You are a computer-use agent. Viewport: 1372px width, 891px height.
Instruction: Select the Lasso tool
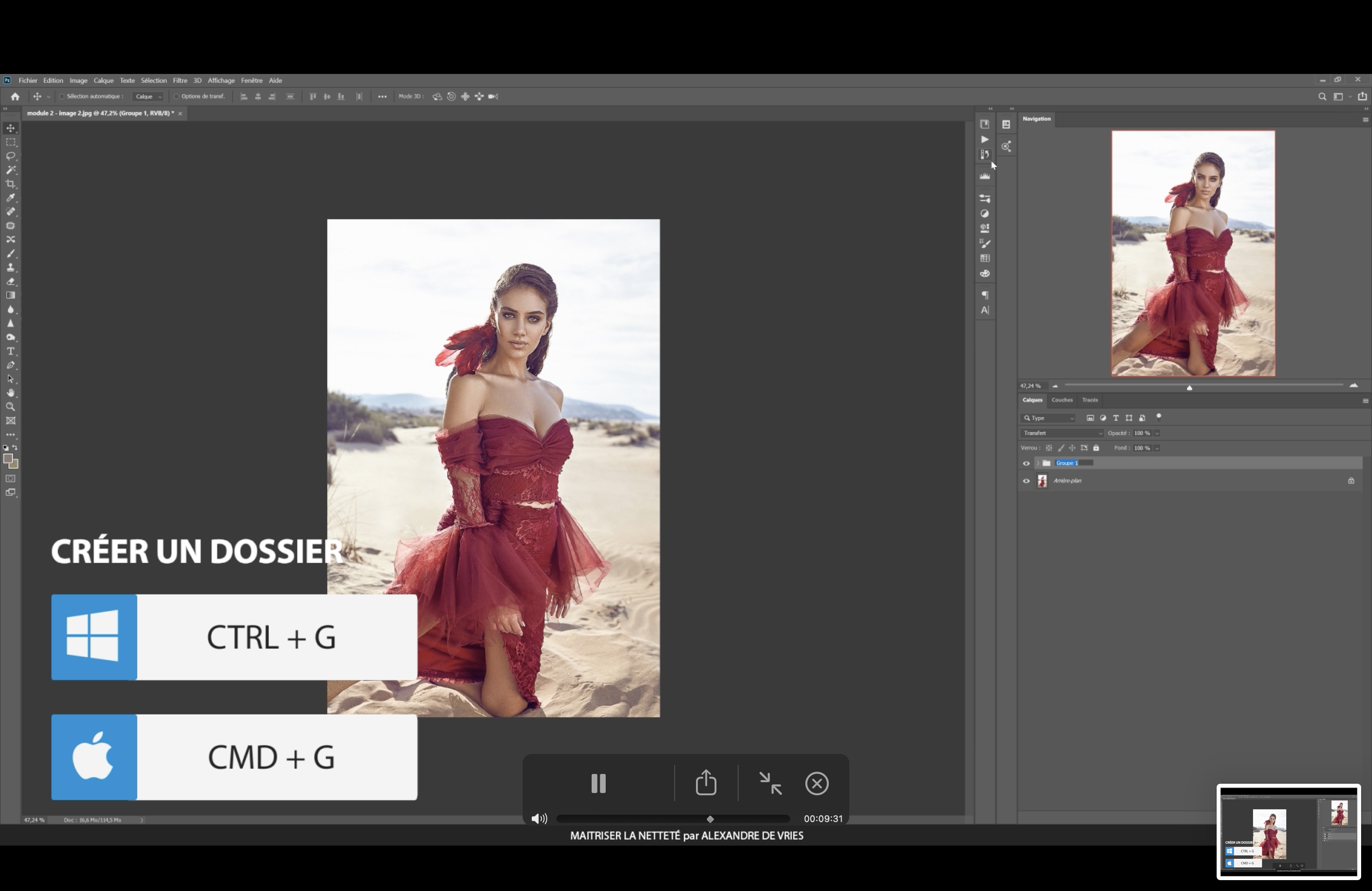10,156
